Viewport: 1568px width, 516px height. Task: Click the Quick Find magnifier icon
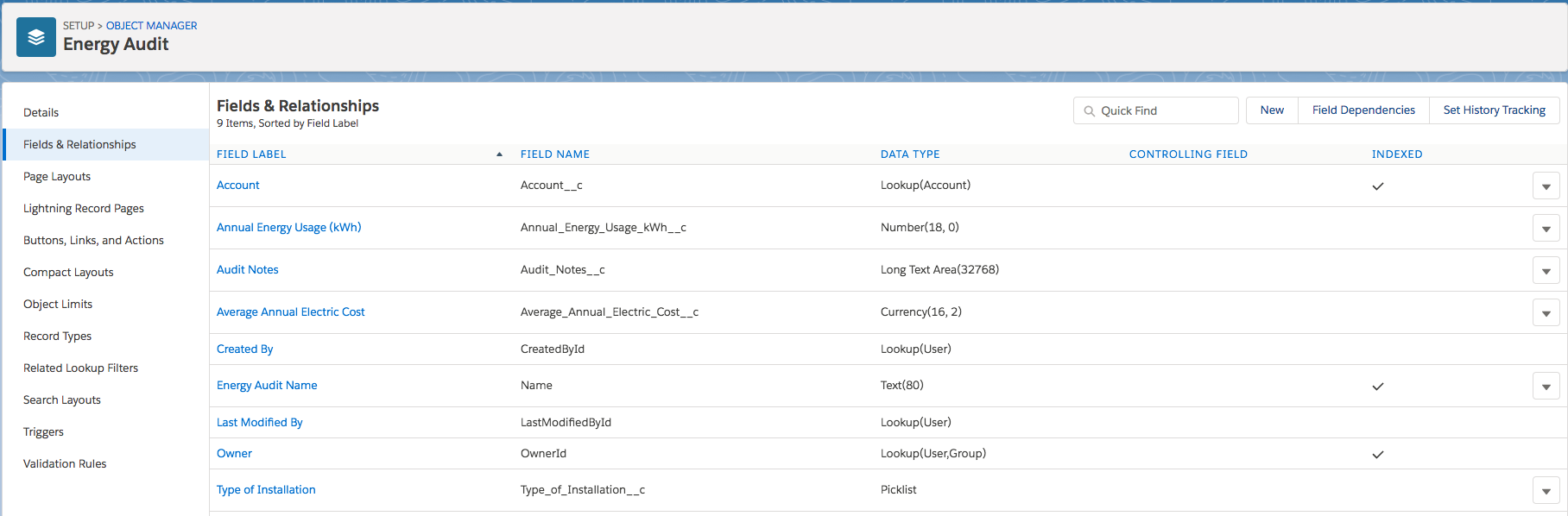tap(1090, 111)
